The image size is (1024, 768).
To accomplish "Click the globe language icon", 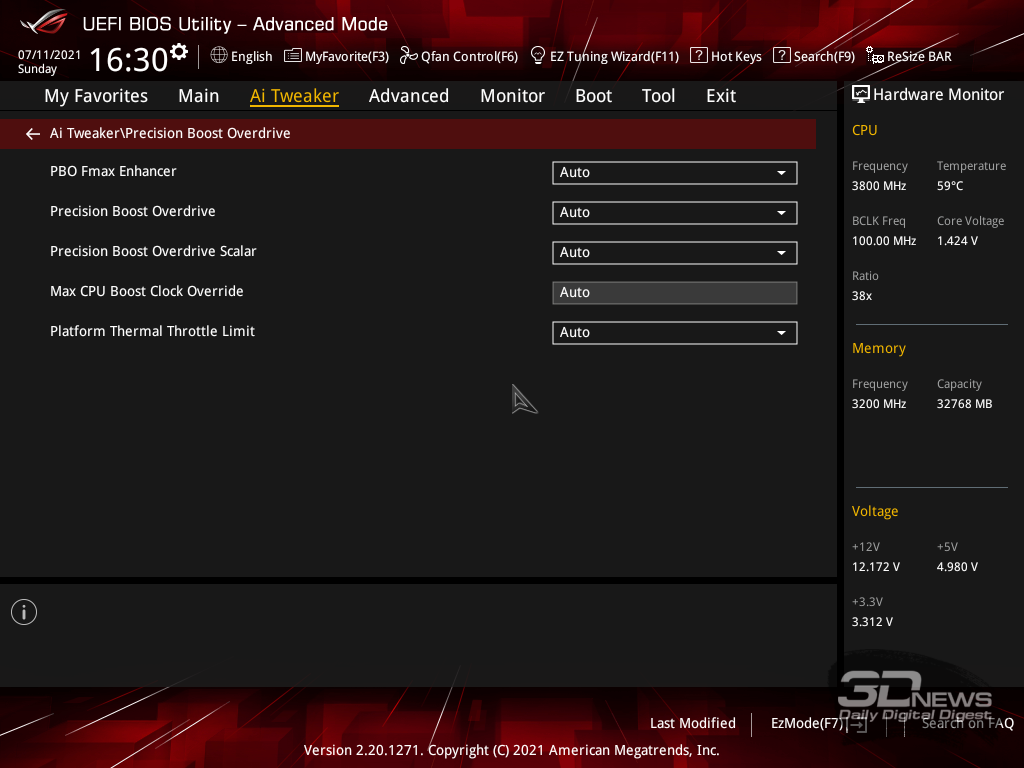I will coord(219,56).
